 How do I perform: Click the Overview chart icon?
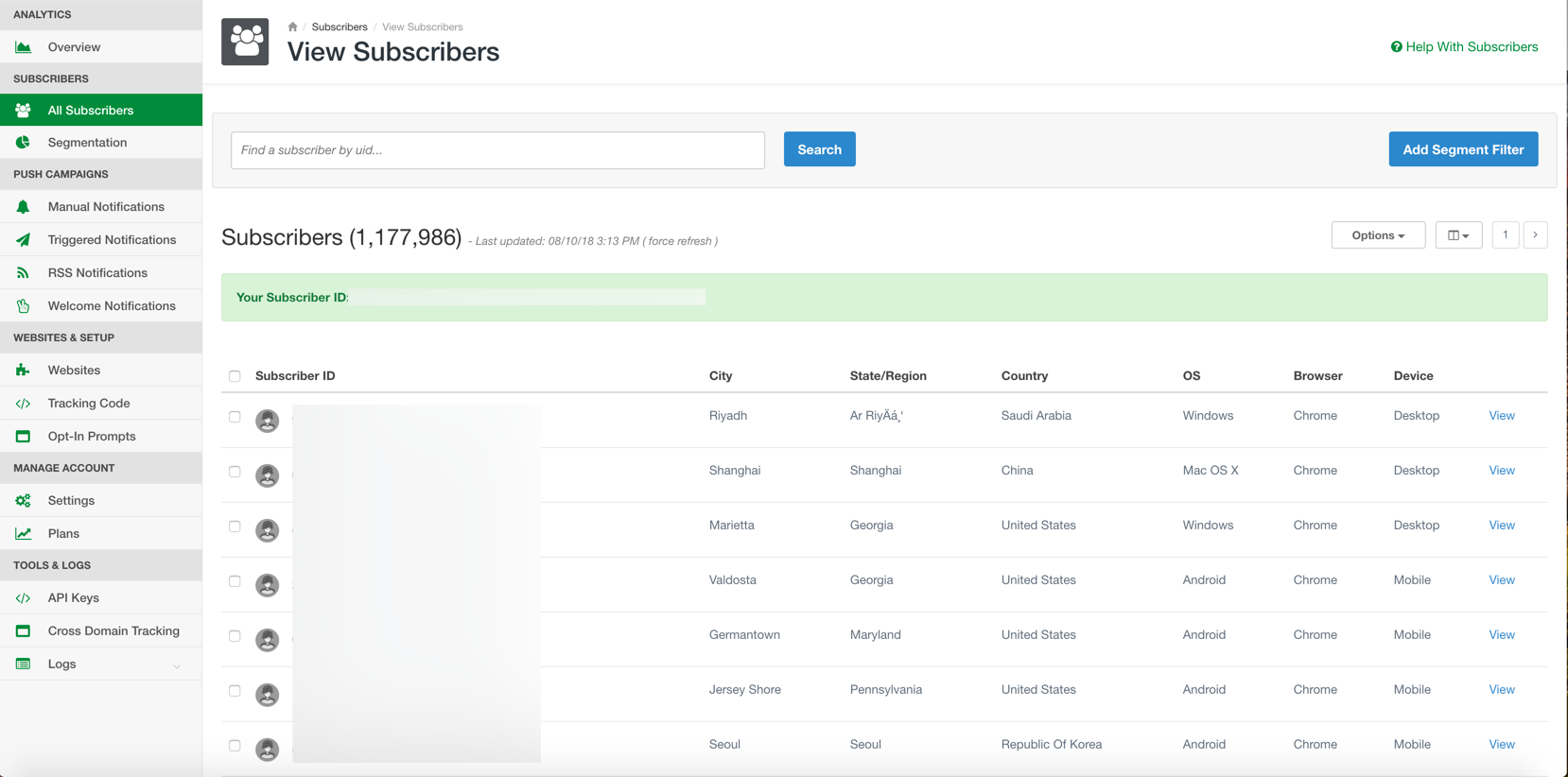[24, 47]
